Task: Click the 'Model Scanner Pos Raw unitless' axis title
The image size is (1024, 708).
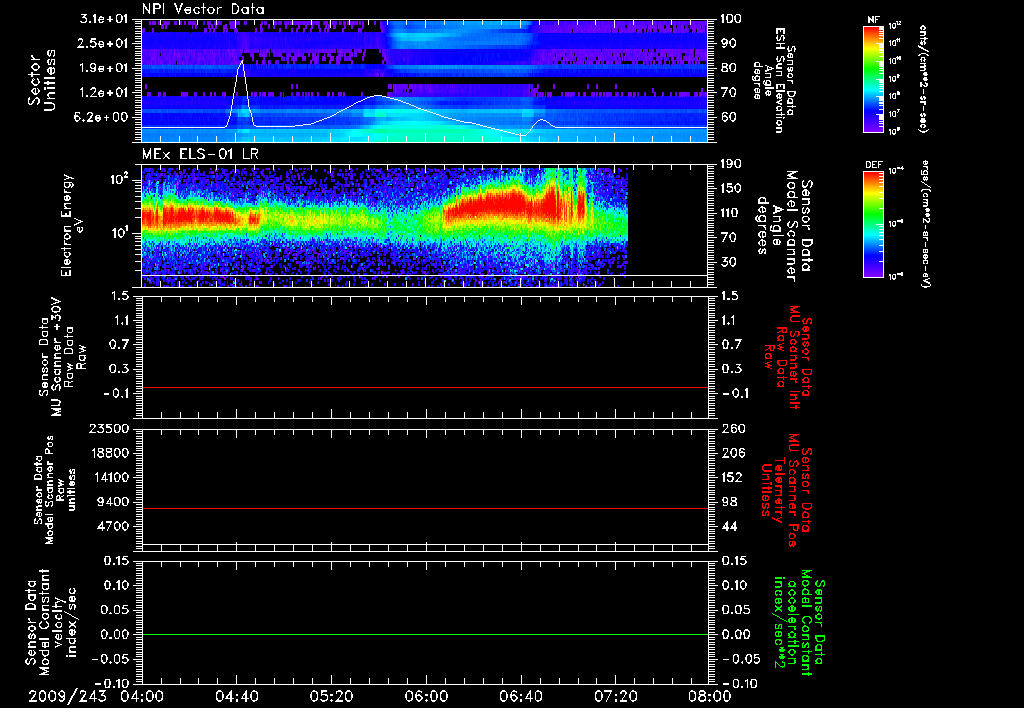Action: click(x=55, y=490)
